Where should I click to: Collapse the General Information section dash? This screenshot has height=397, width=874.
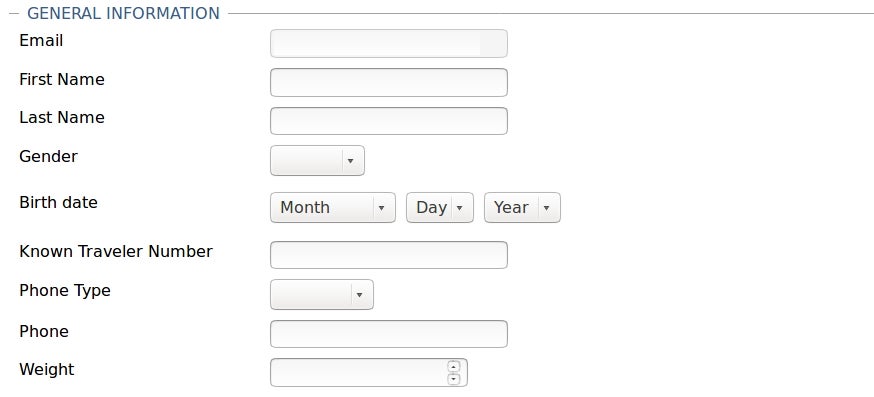[14, 13]
